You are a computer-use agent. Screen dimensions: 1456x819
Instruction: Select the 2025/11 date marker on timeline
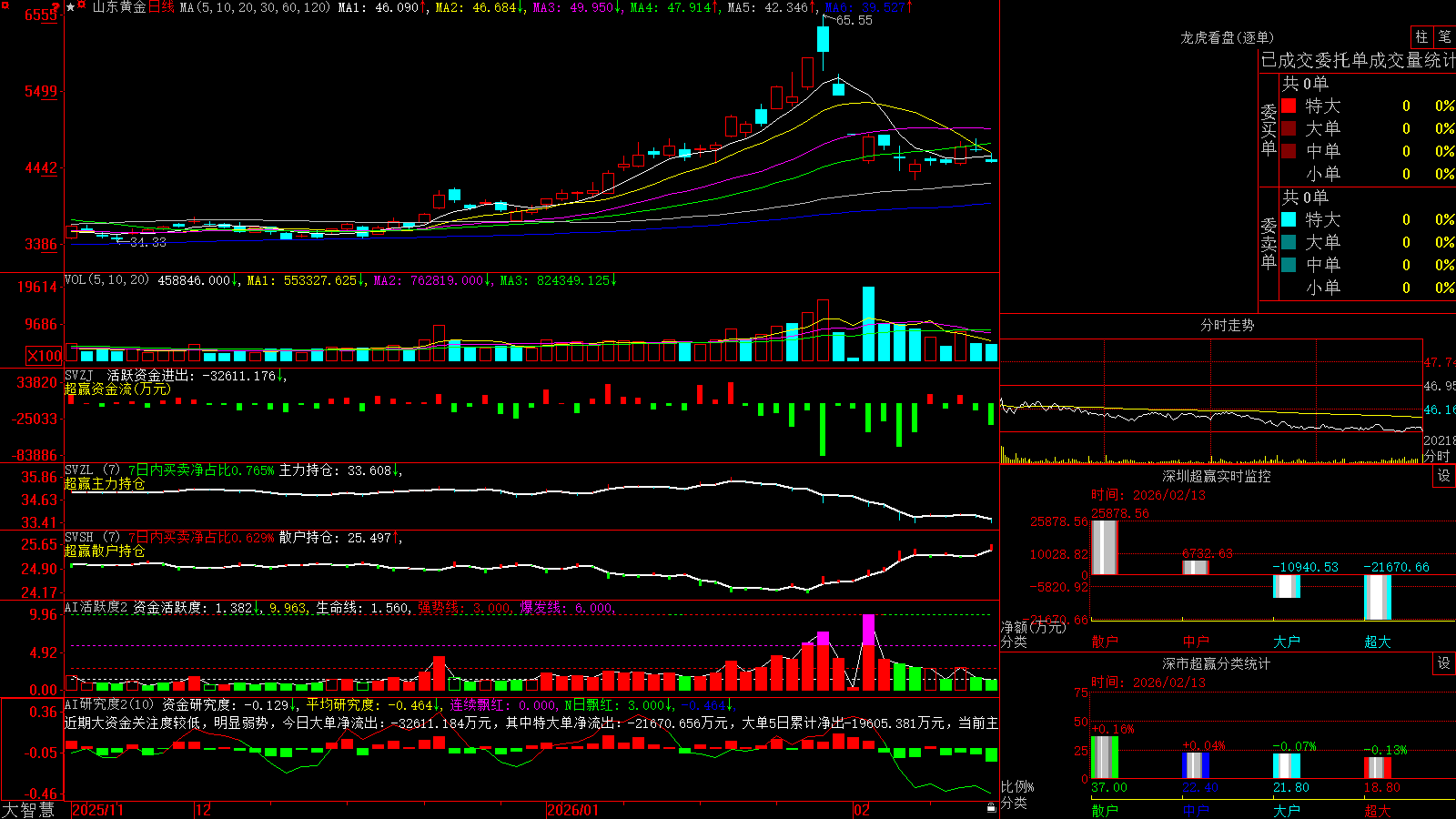97,810
